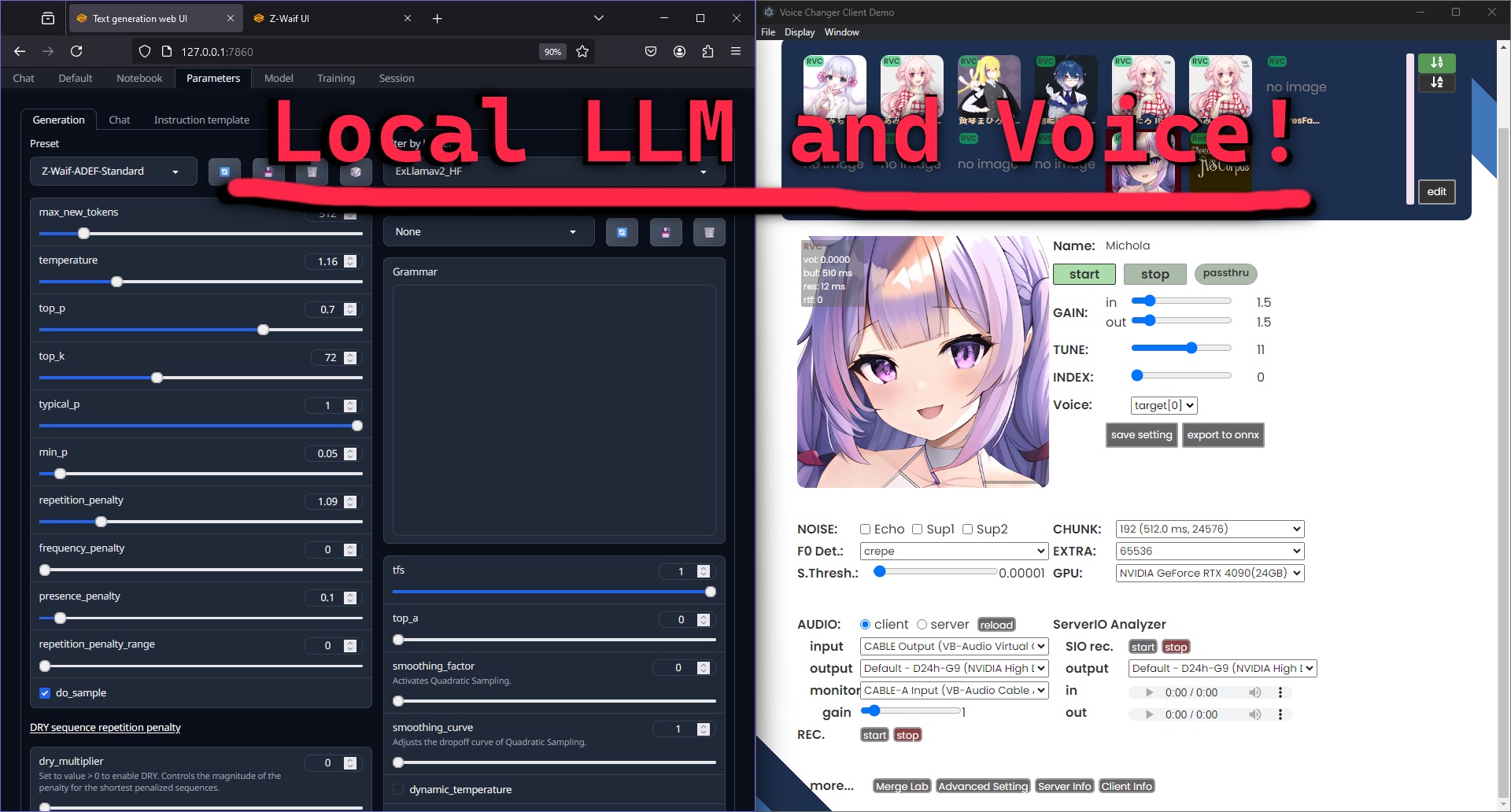Open Session tab

point(397,78)
